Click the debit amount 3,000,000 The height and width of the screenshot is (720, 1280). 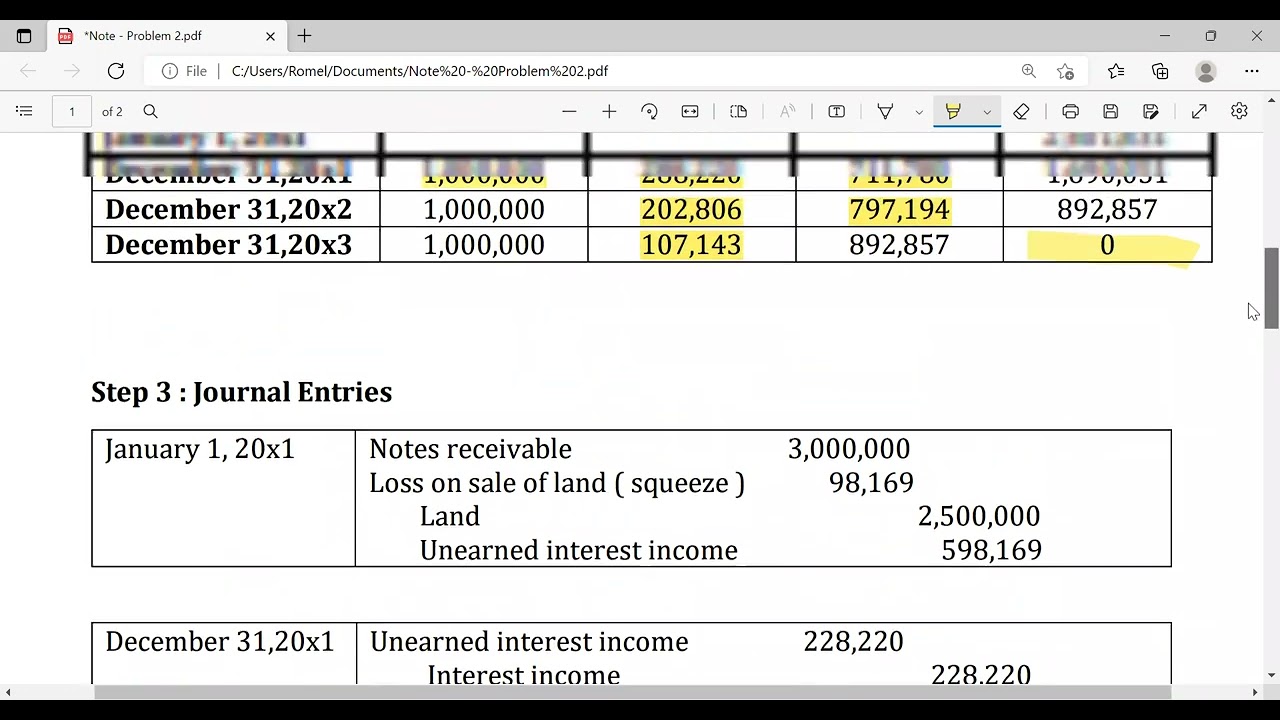pyautogui.click(x=849, y=449)
